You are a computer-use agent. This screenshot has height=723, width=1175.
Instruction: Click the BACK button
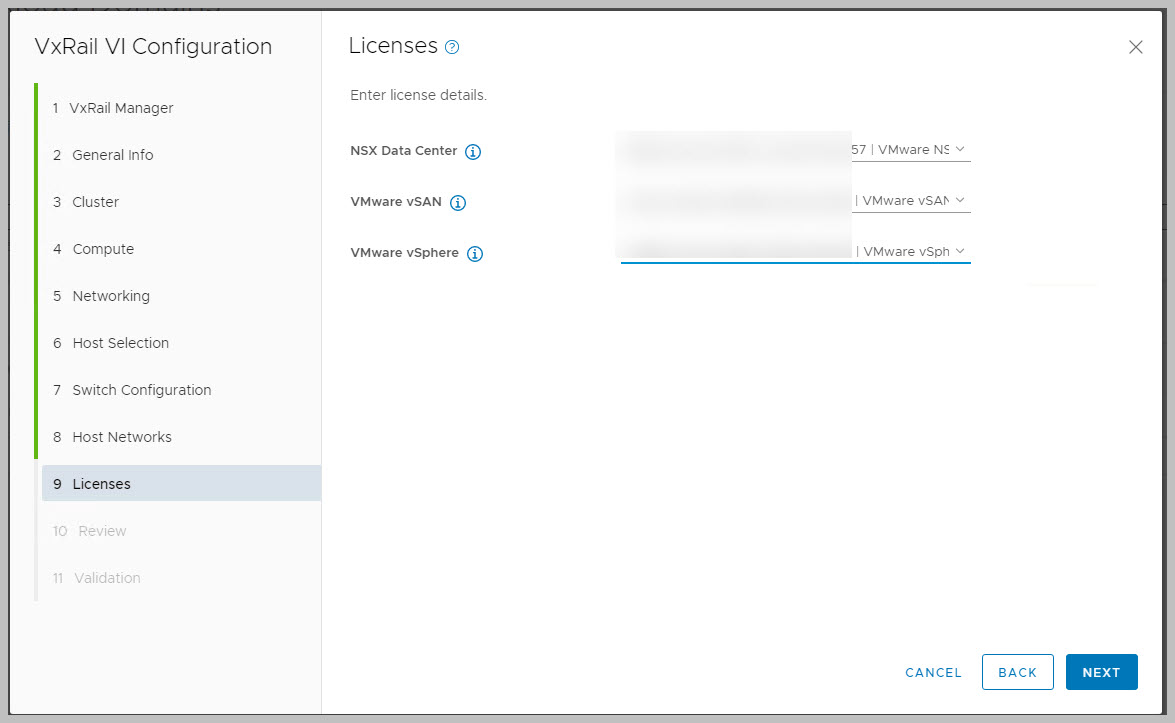coord(1017,672)
